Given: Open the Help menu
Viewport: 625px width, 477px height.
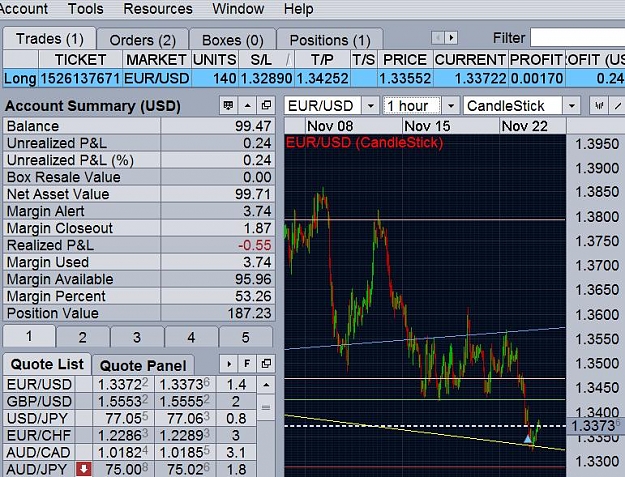Looking at the screenshot, I should pos(298,9).
